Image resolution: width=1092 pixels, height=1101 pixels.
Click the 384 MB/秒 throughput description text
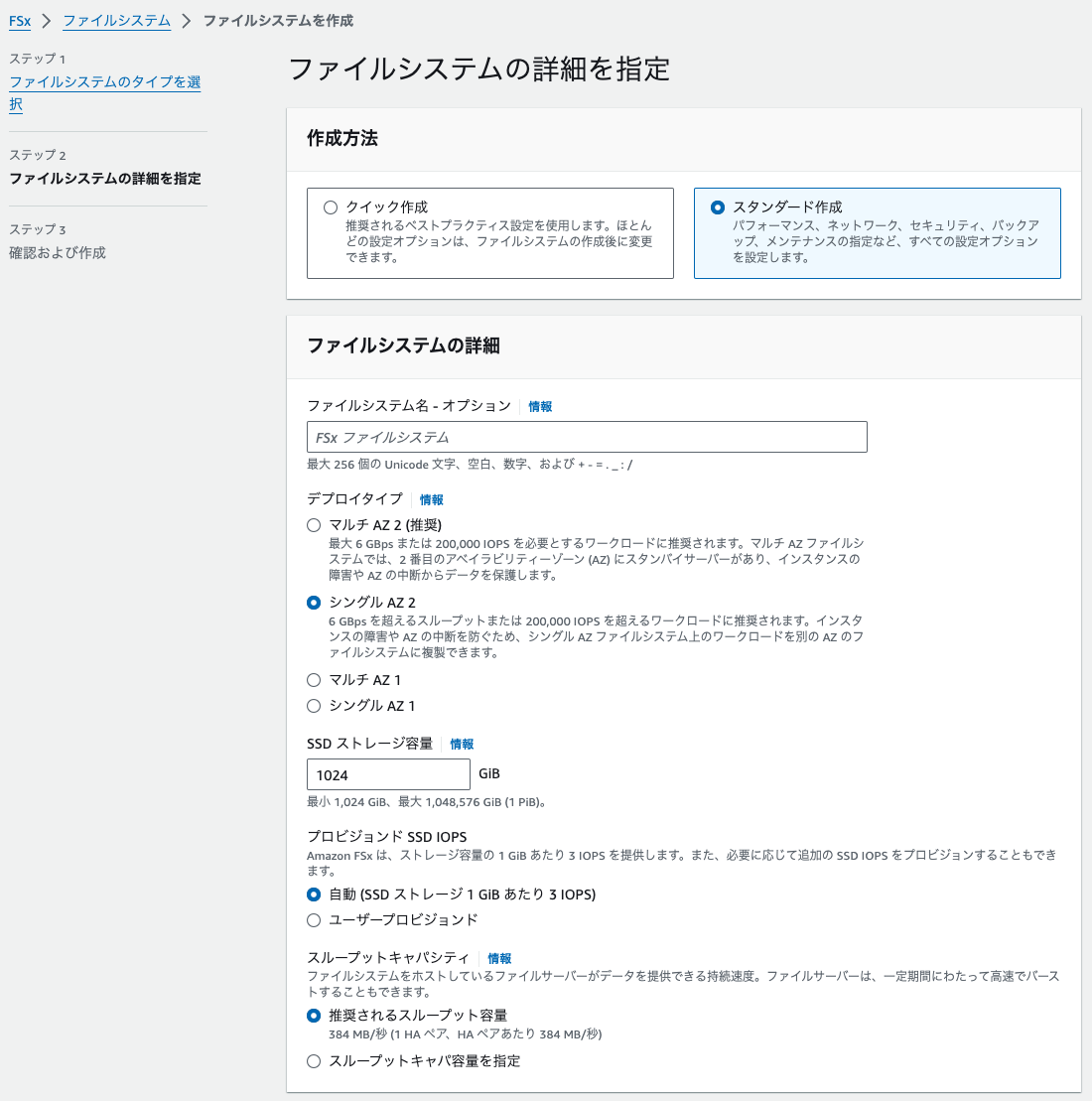pos(465,1034)
